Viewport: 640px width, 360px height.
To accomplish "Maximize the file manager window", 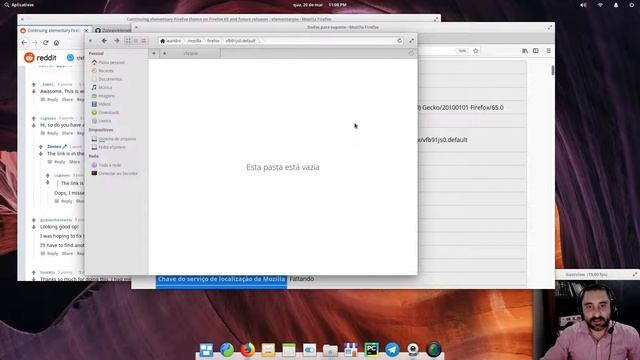I will (411, 41).
